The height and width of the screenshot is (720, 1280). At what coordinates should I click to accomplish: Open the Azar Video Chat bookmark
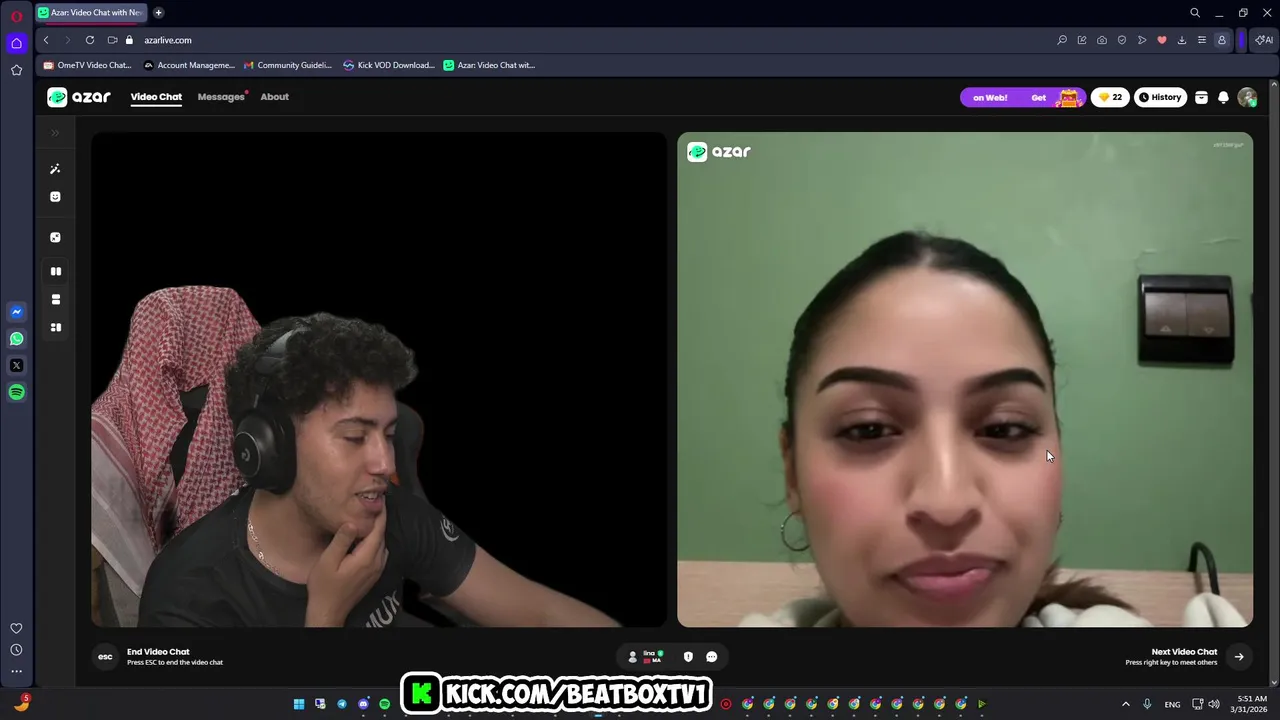pos(489,65)
